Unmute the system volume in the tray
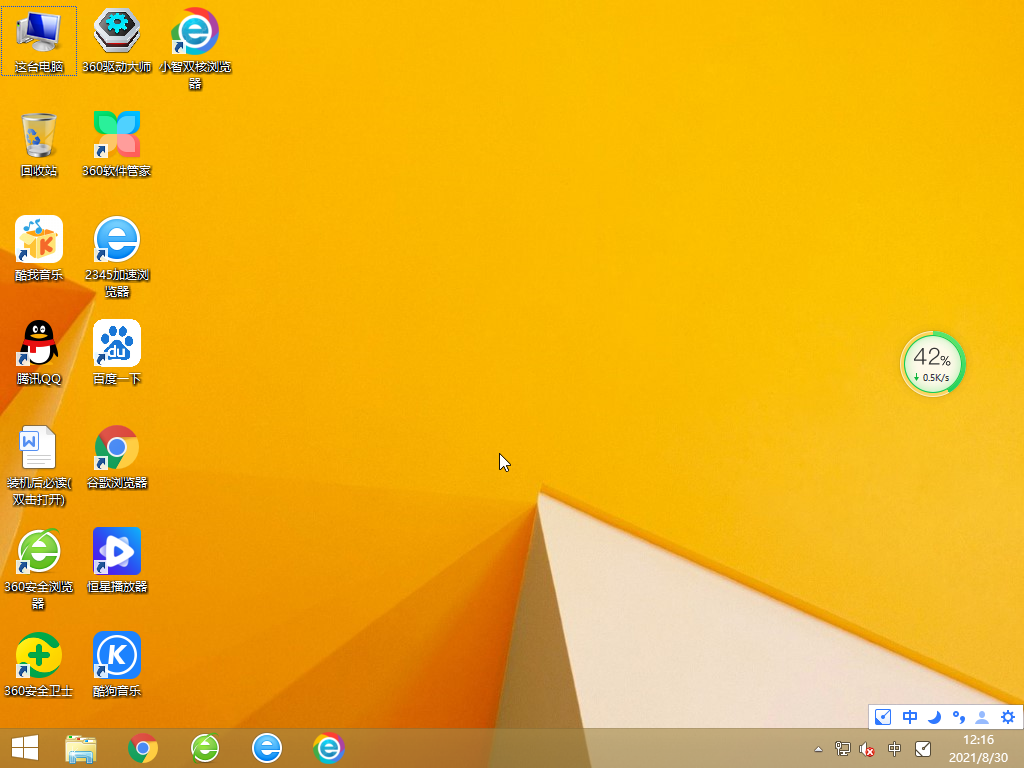 (866, 747)
